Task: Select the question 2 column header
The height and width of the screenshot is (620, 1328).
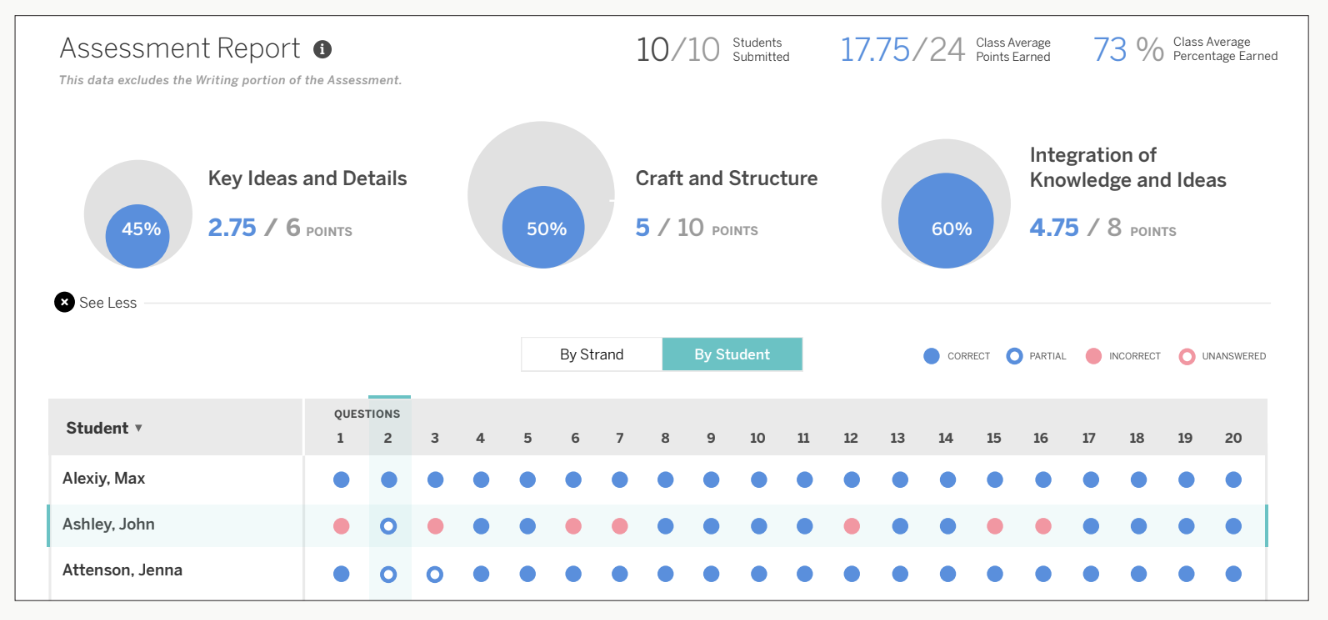Action: tap(388, 438)
